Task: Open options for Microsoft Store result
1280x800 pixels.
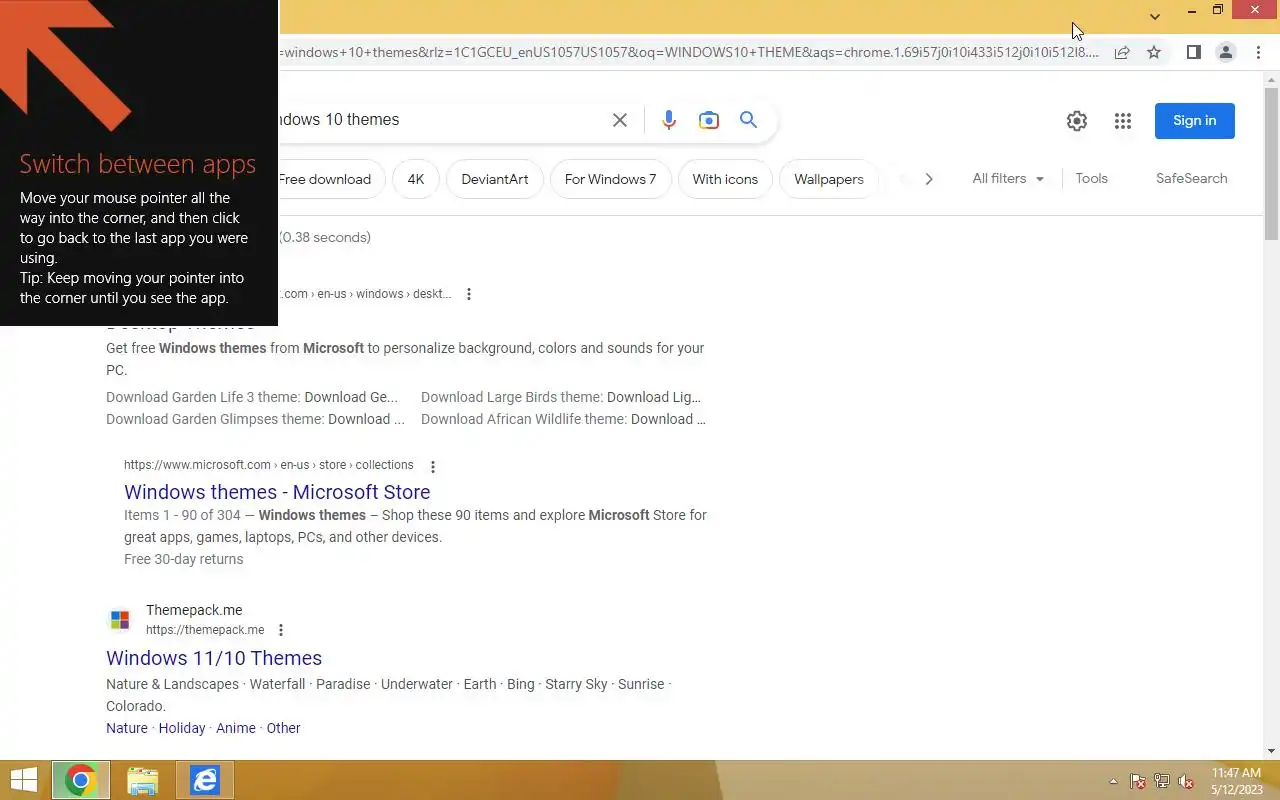Action: (433, 467)
